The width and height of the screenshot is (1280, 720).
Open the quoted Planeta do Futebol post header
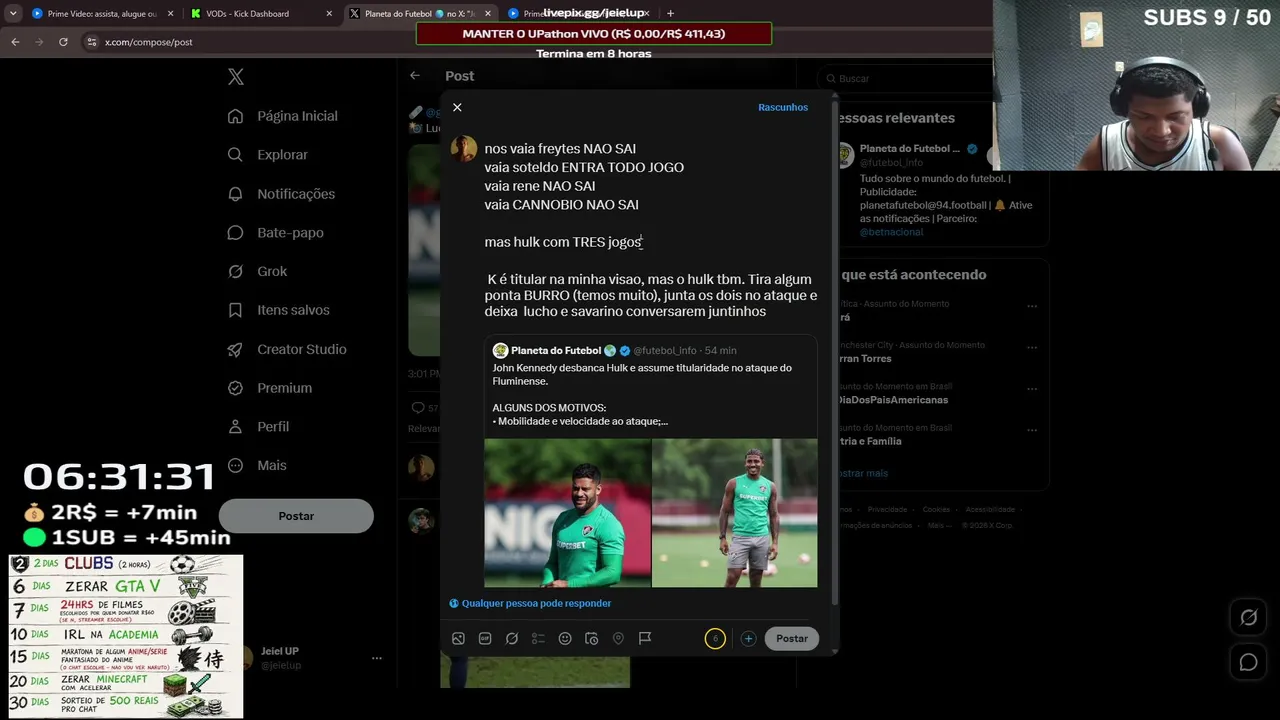614,351
